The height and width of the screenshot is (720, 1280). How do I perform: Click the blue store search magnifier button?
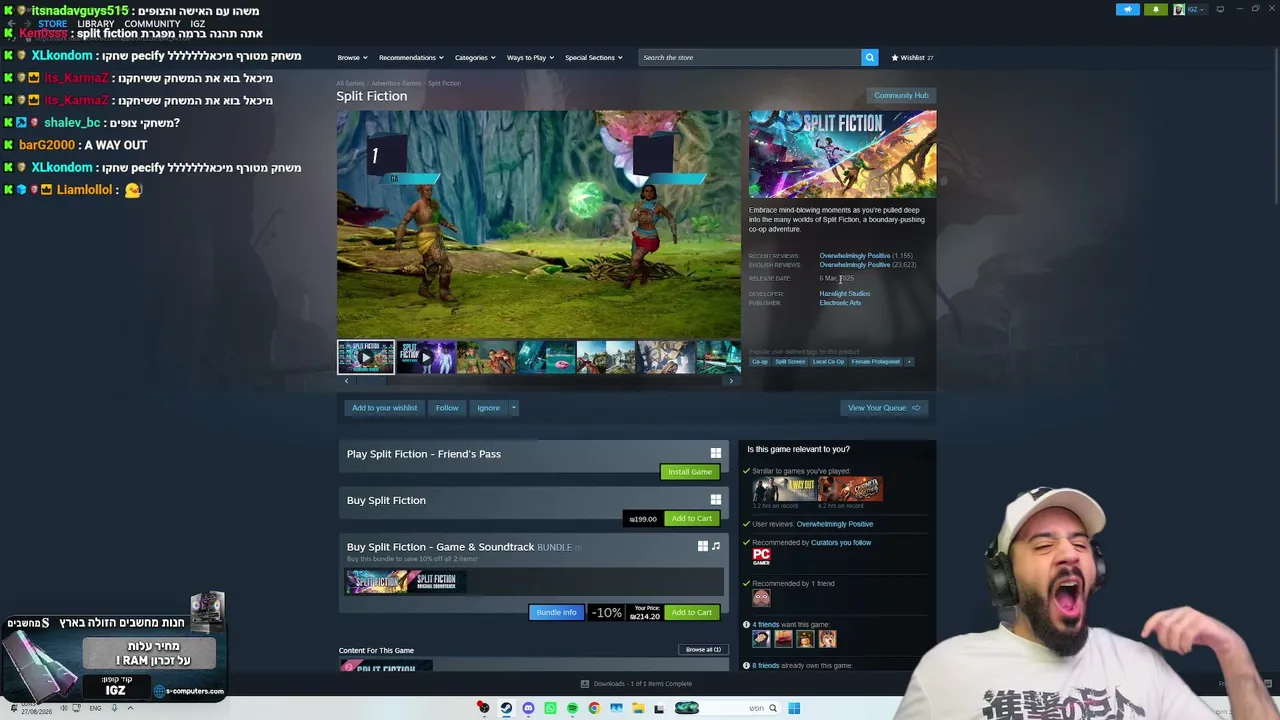tap(869, 57)
